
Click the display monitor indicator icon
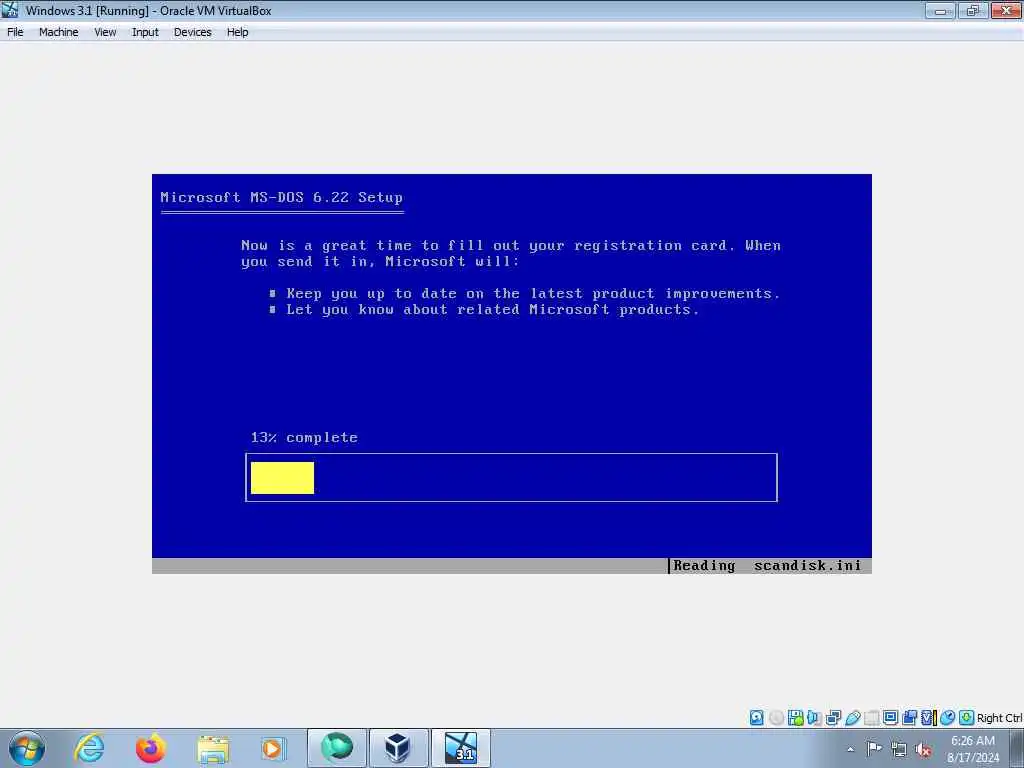[x=891, y=718]
